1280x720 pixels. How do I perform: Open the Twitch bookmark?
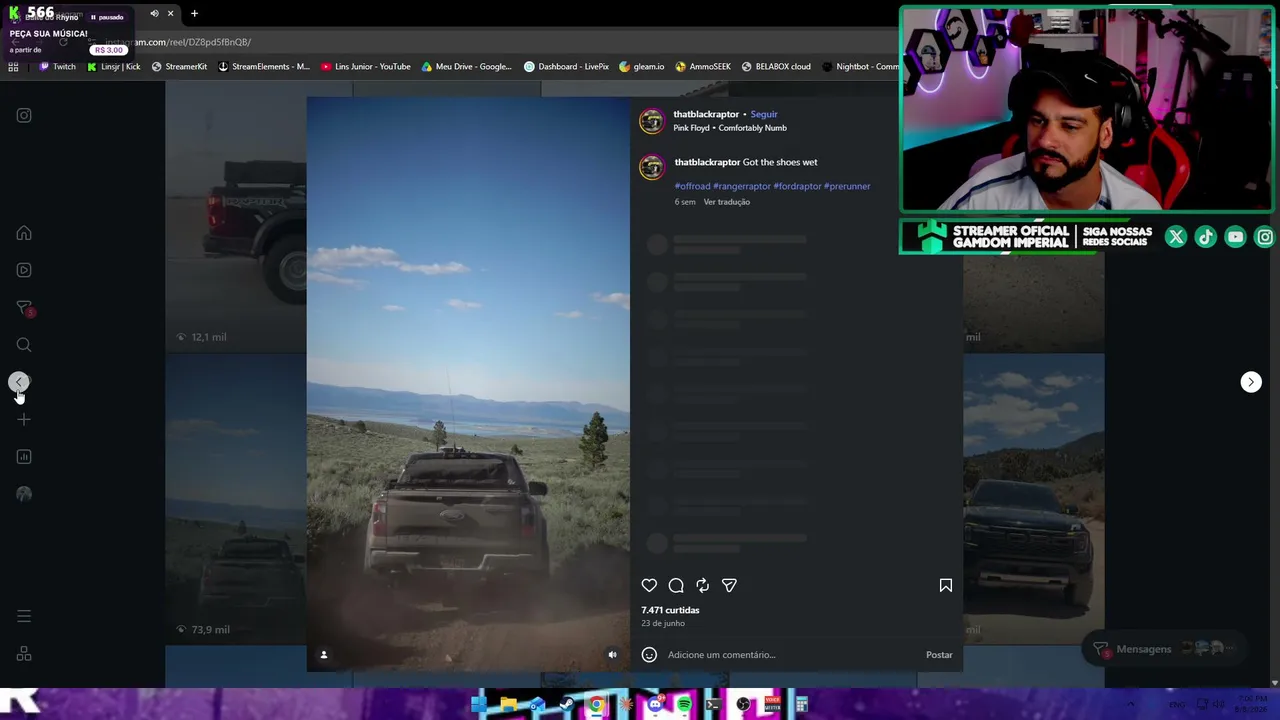coord(57,67)
